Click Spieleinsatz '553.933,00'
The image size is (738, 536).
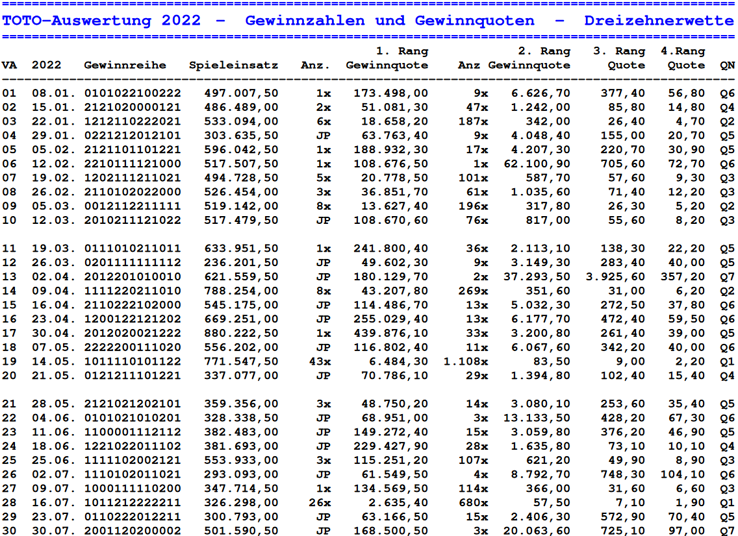(241, 460)
